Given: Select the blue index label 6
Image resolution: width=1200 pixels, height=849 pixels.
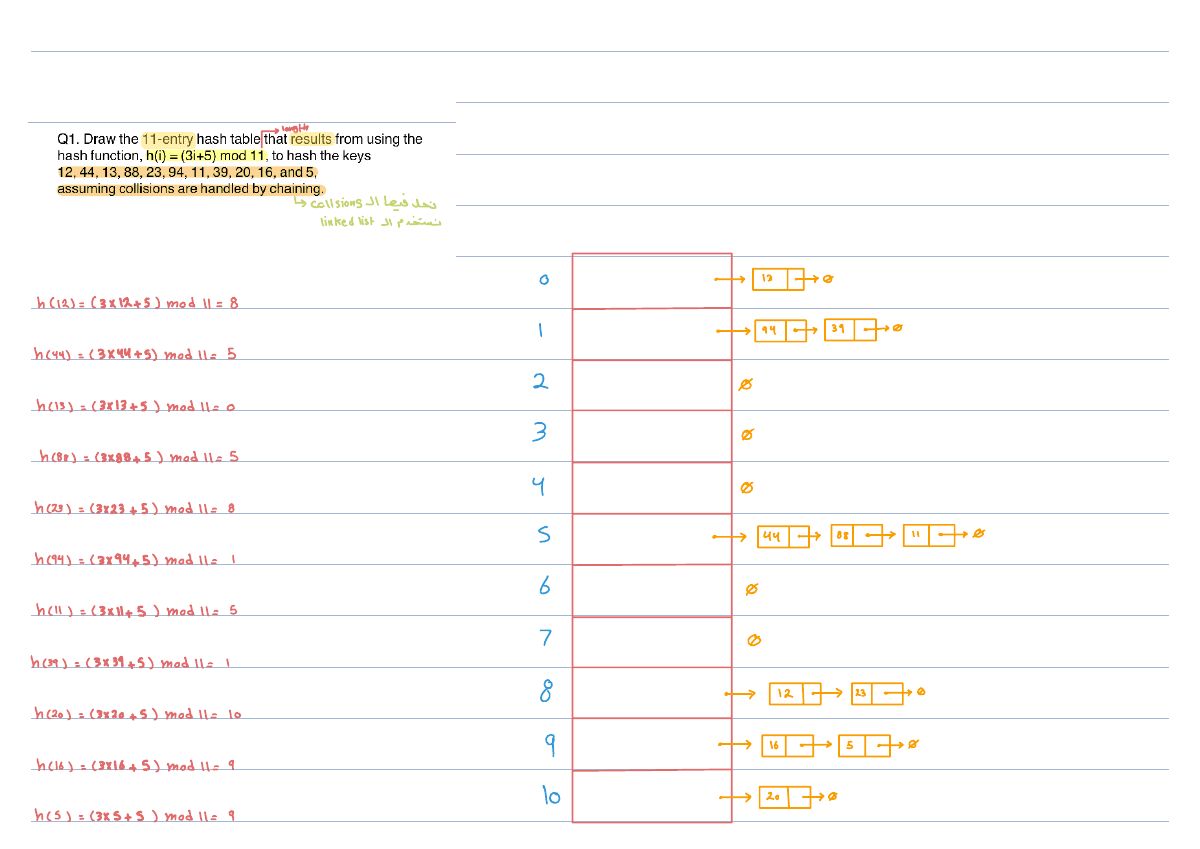Looking at the screenshot, I should pos(545,586).
